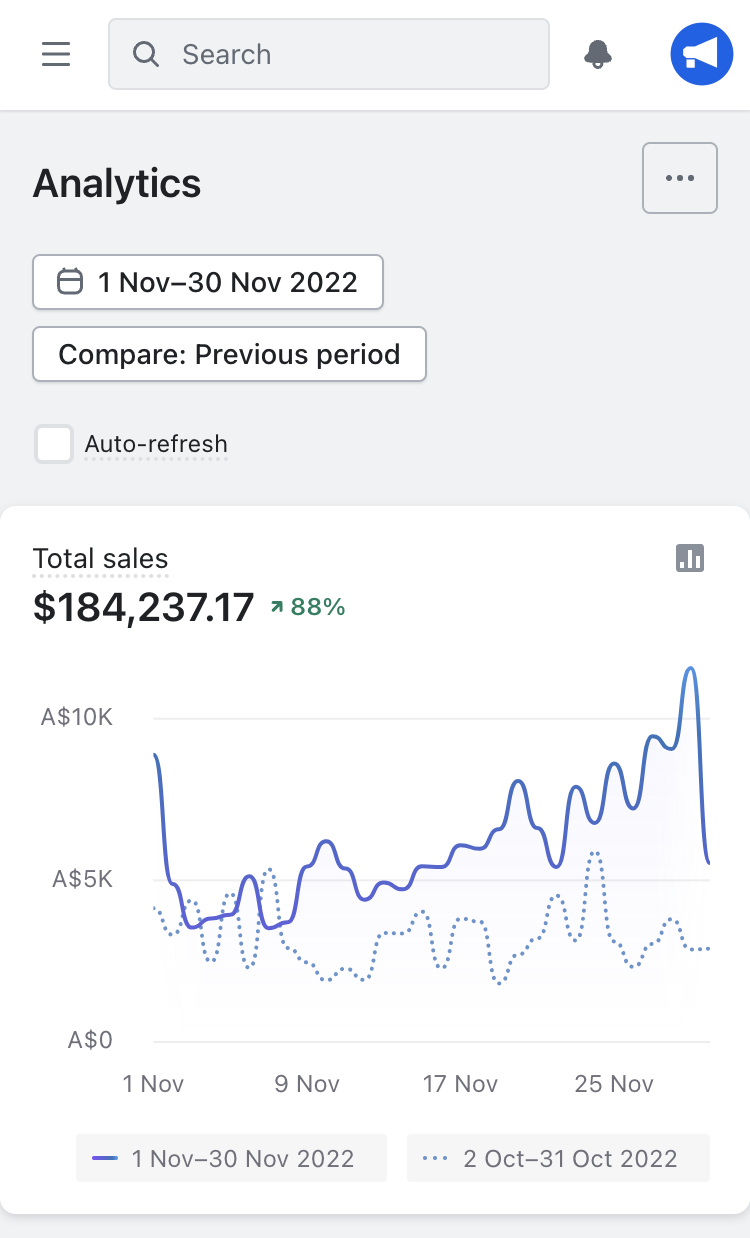Click the calendar icon in date range
The width and height of the screenshot is (750, 1238).
click(69, 282)
